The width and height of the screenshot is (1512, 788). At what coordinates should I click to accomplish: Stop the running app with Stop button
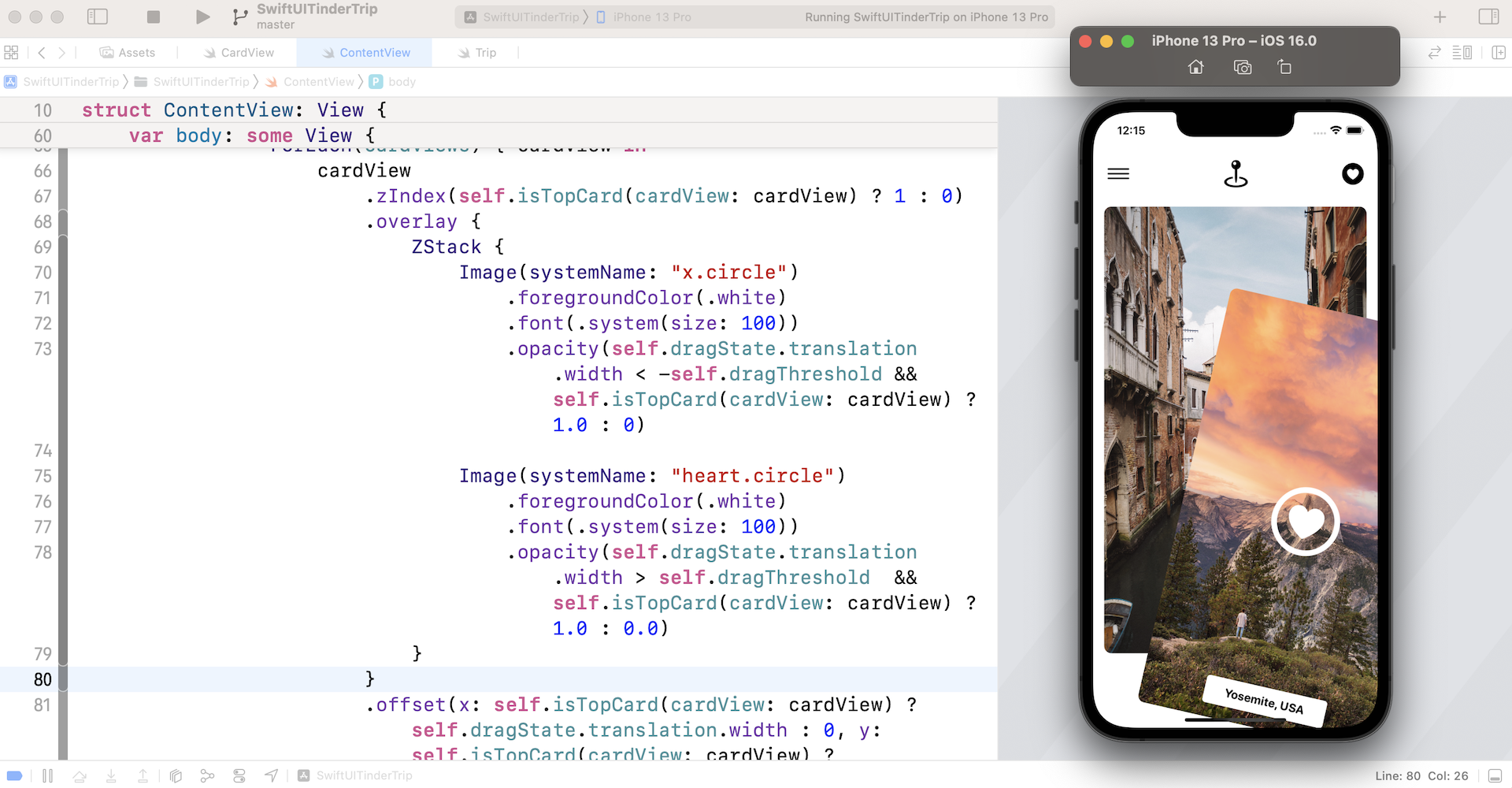click(154, 17)
